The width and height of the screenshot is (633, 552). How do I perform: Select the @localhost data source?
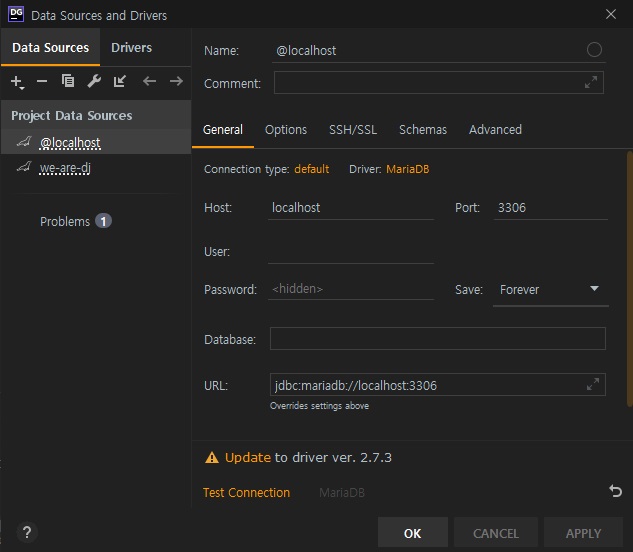coord(96,142)
